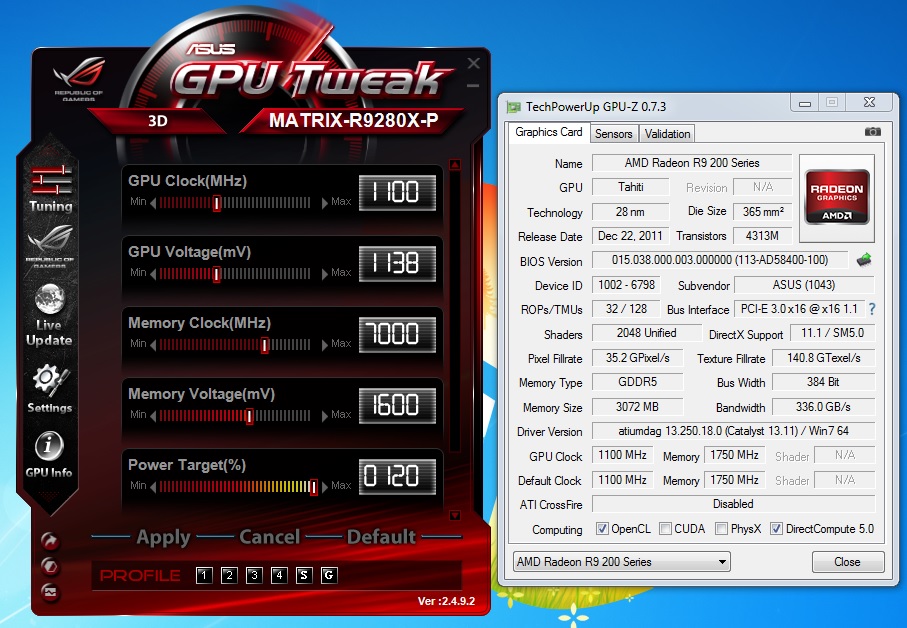
Task: Take a GPU-Z screenshot with camera icon
Action: pos(872,132)
